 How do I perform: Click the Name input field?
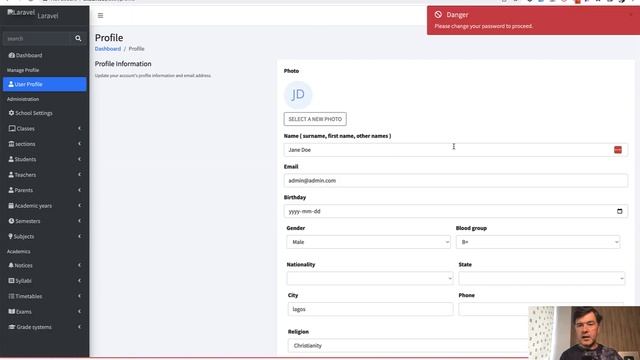click(x=456, y=150)
